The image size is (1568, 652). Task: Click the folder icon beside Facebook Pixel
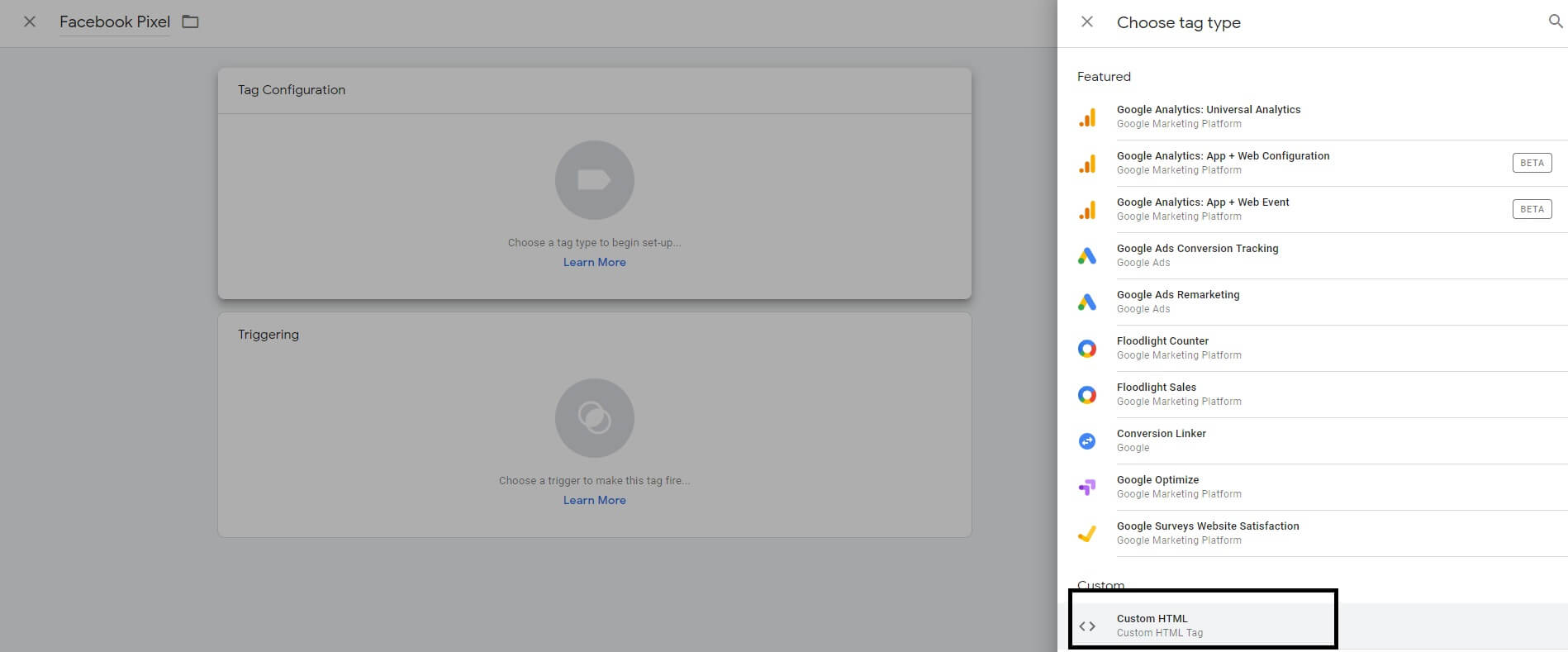click(x=191, y=21)
